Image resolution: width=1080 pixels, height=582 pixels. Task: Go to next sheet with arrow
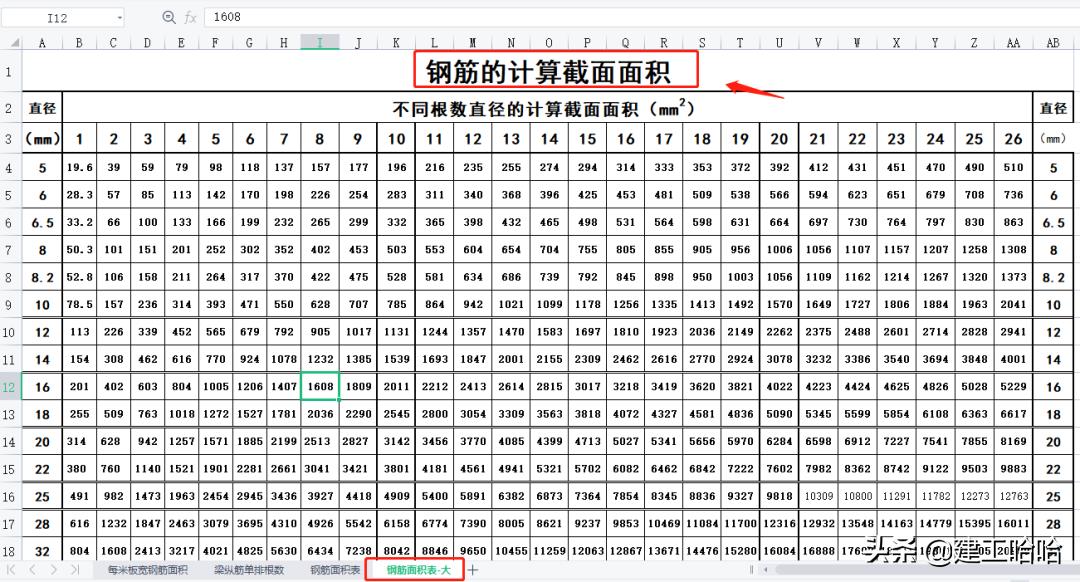tap(53, 569)
